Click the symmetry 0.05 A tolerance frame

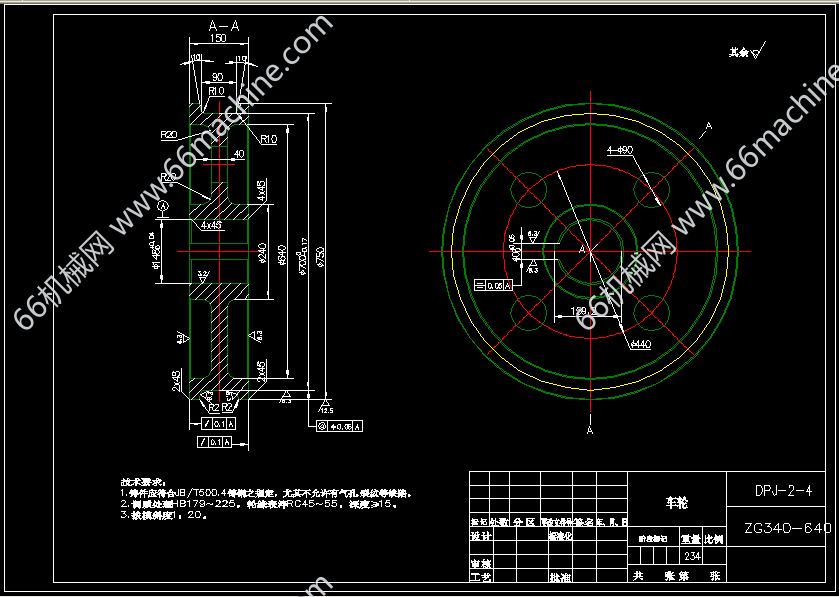tap(495, 285)
